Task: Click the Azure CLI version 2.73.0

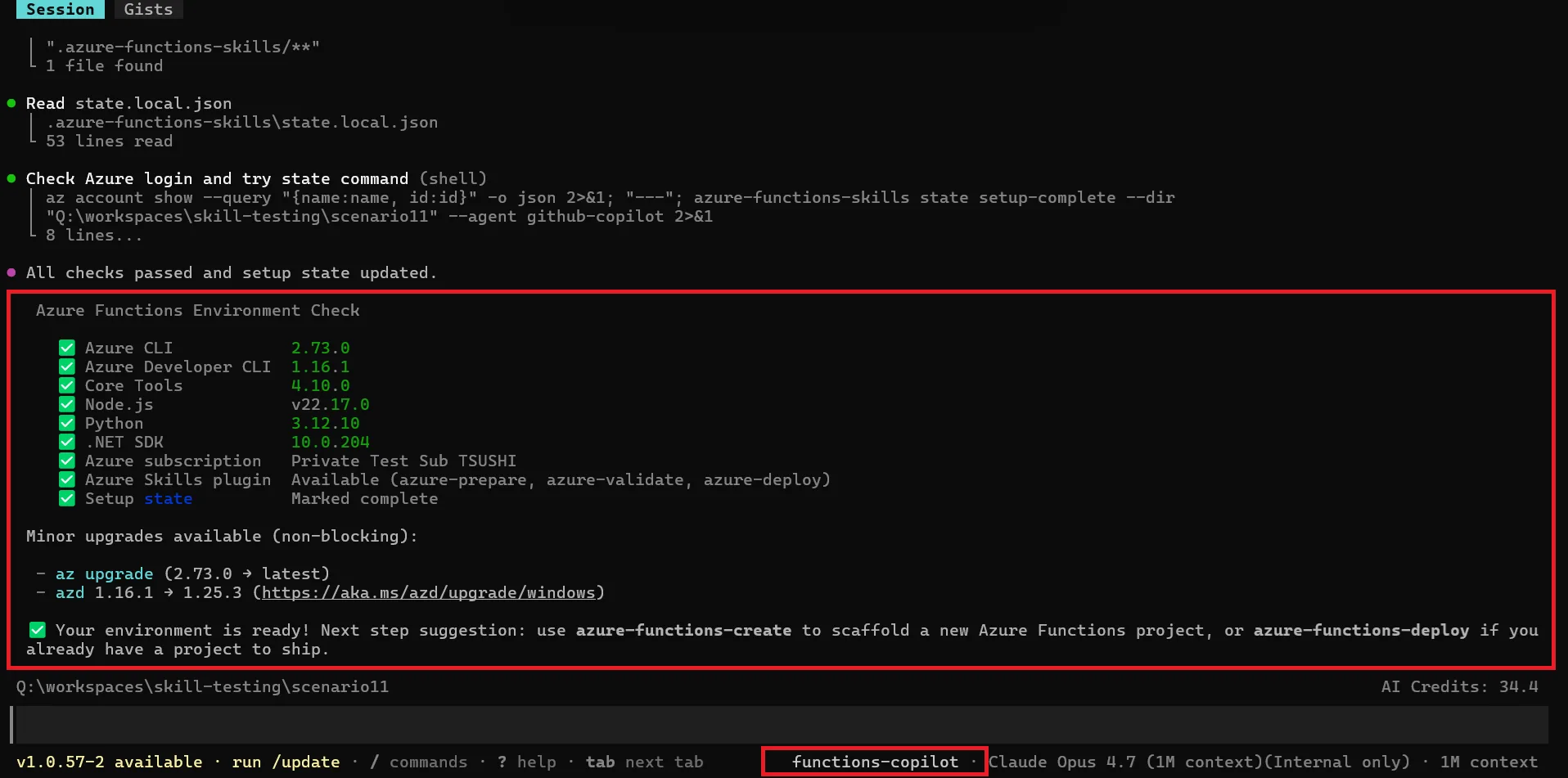Action: 320,348
